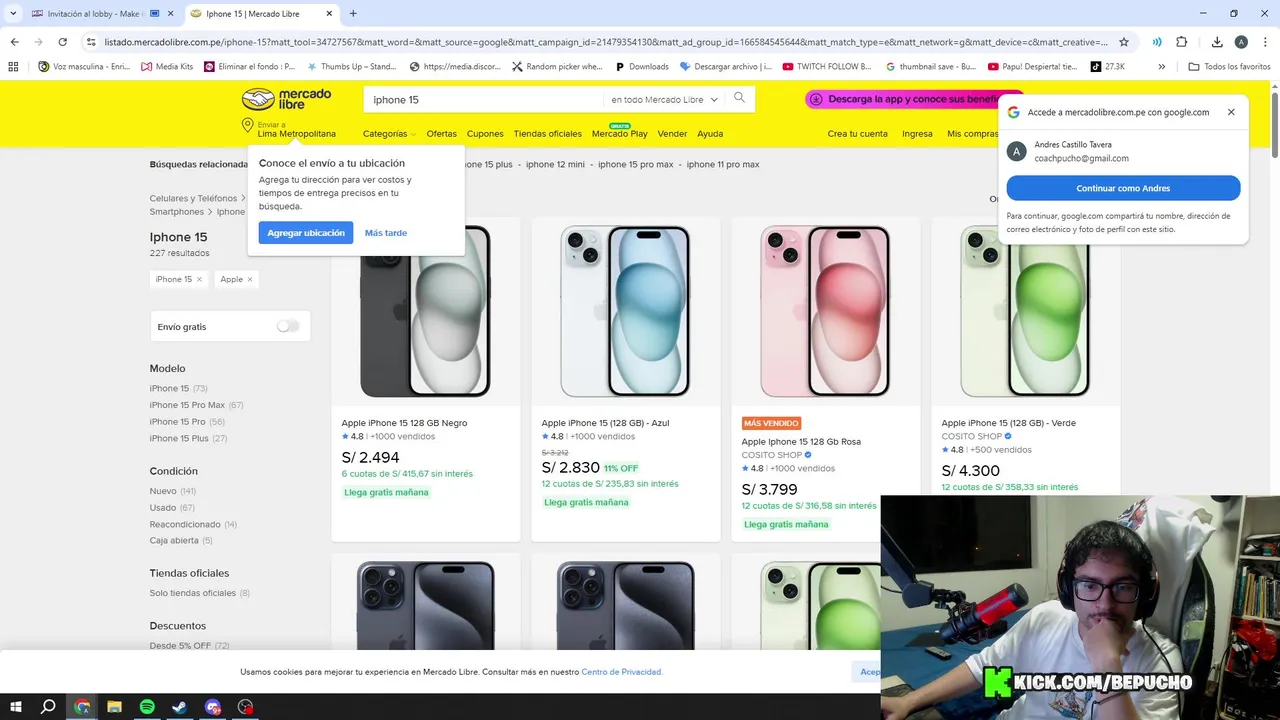Open the Cupones menu item

click(485, 133)
